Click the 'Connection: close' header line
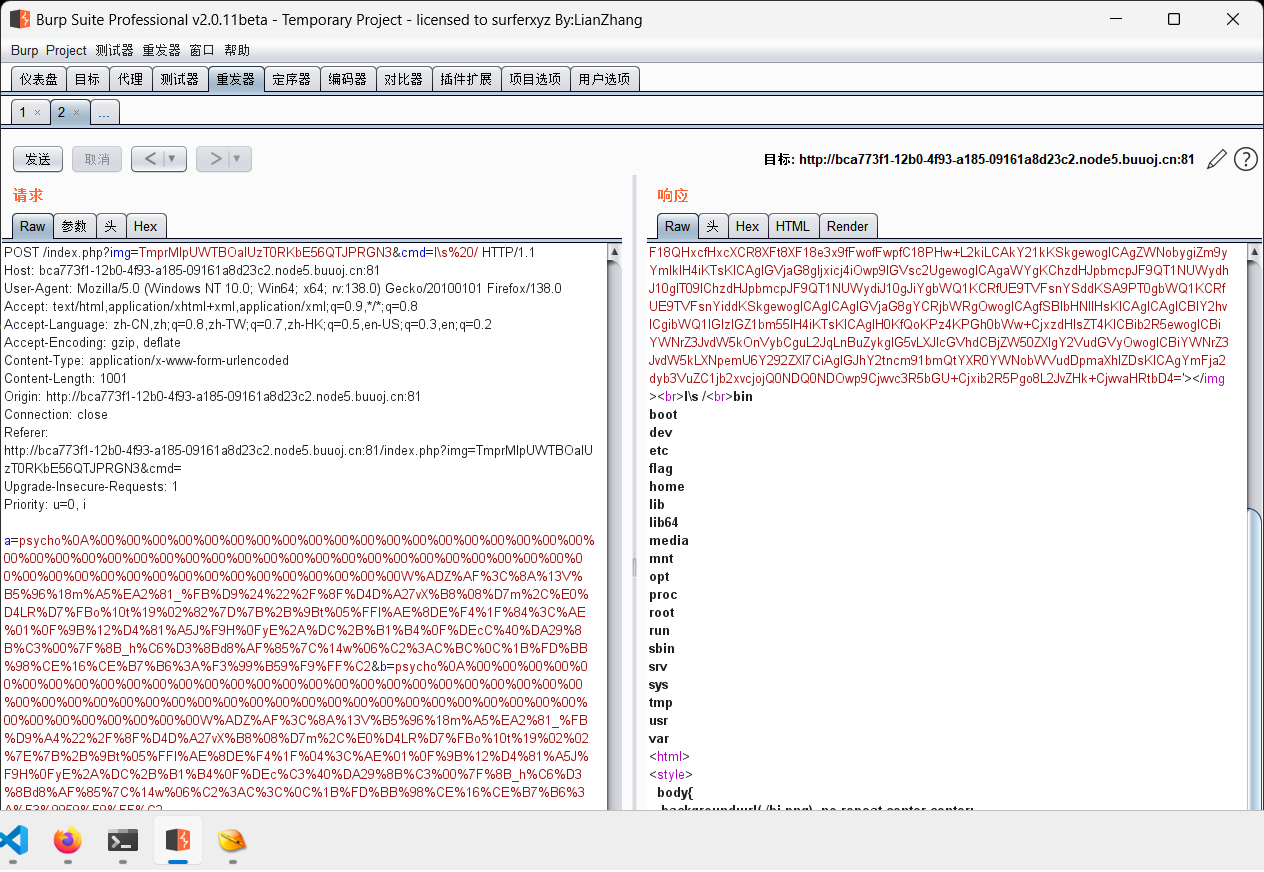This screenshot has height=872, width=1264. coord(56,414)
